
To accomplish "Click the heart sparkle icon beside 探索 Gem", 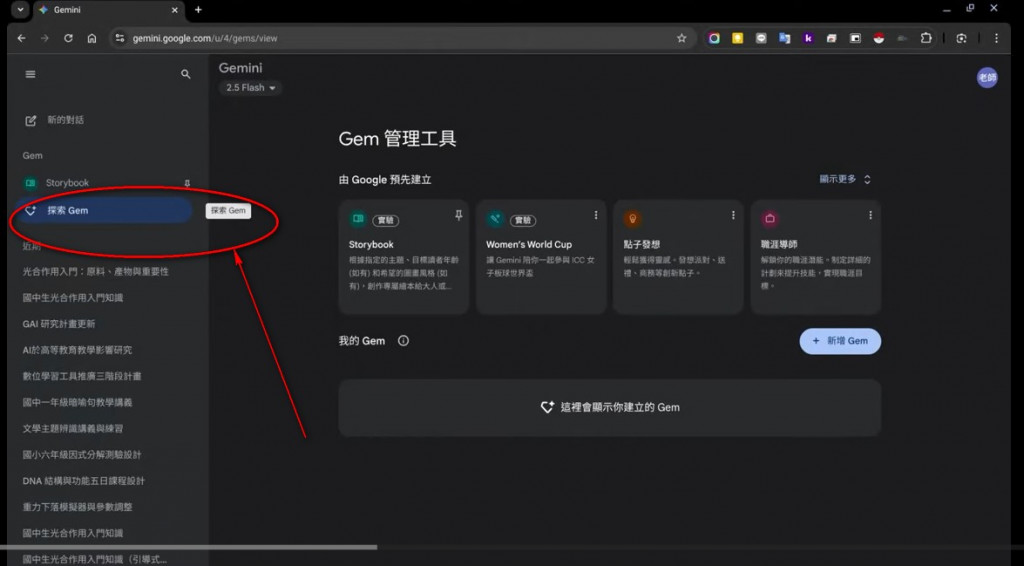I will [31, 210].
